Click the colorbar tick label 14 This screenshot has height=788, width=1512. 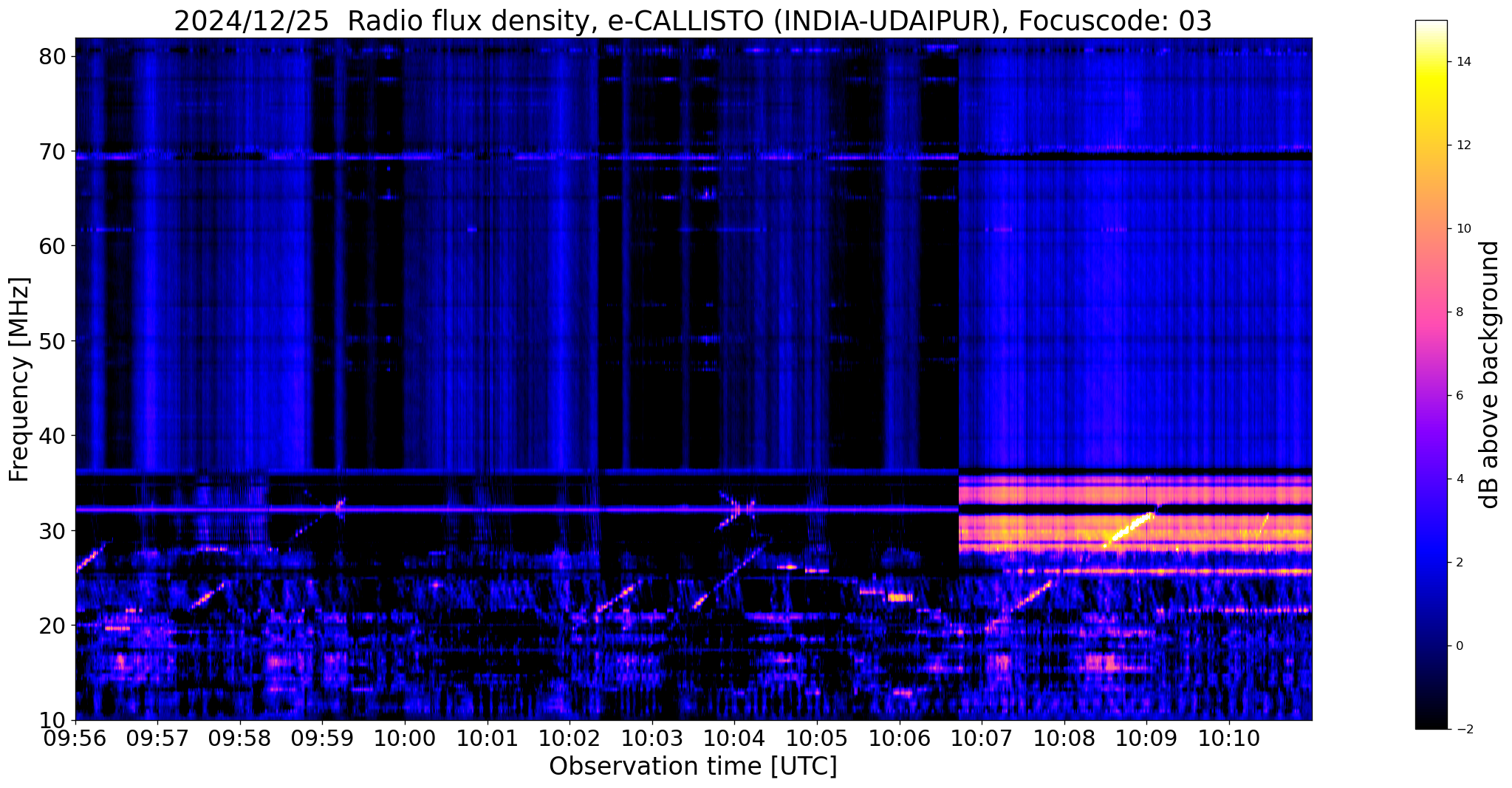[x=1463, y=62]
